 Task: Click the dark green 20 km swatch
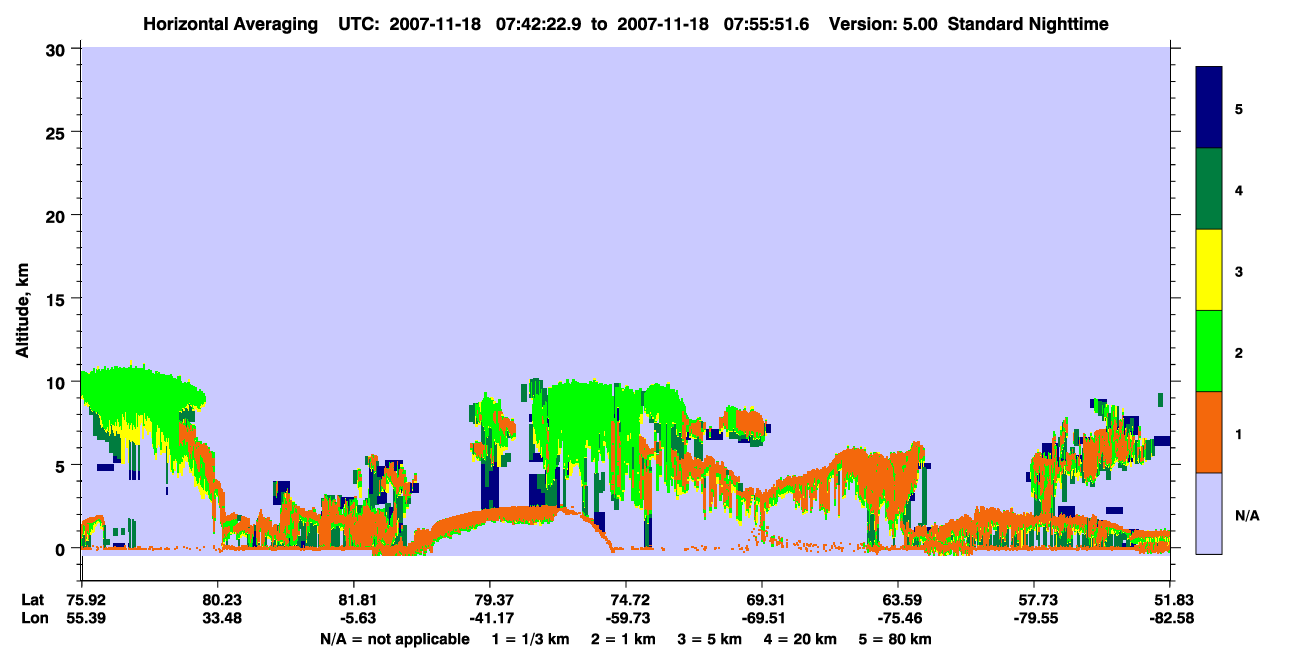point(1209,189)
